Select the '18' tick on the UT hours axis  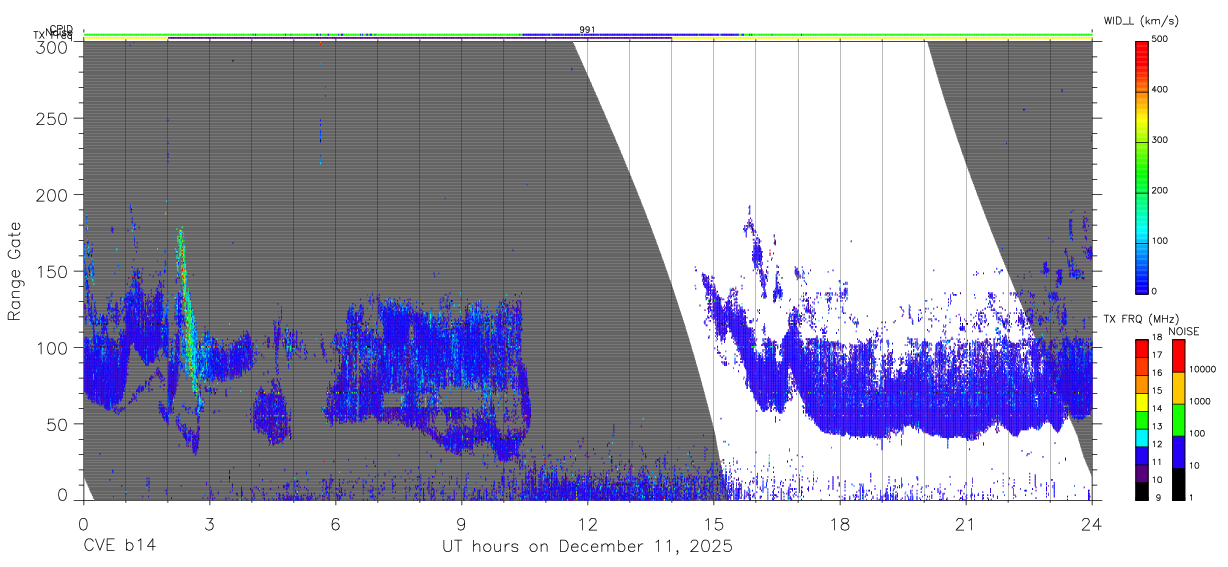tap(840, 524)
